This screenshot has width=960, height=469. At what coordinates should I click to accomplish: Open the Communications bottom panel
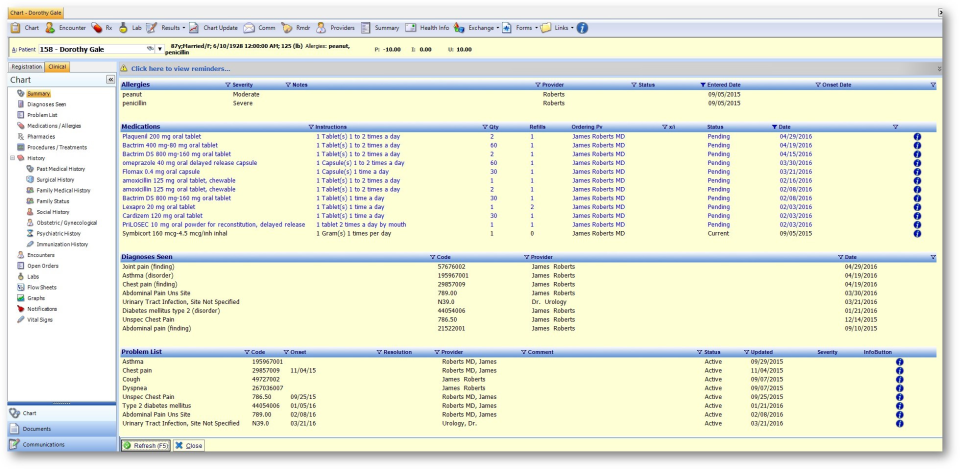(x=61, y=445)
